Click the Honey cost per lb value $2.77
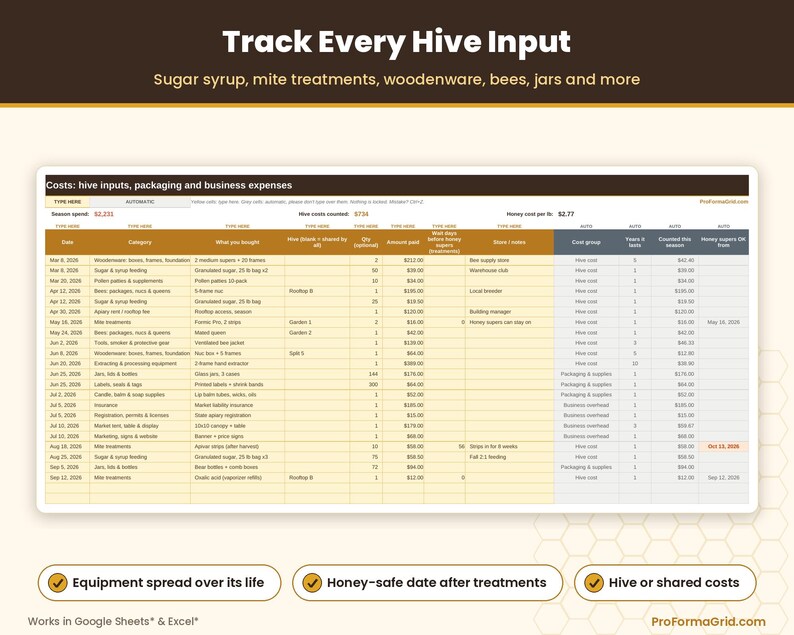 (x=566, y=214)
